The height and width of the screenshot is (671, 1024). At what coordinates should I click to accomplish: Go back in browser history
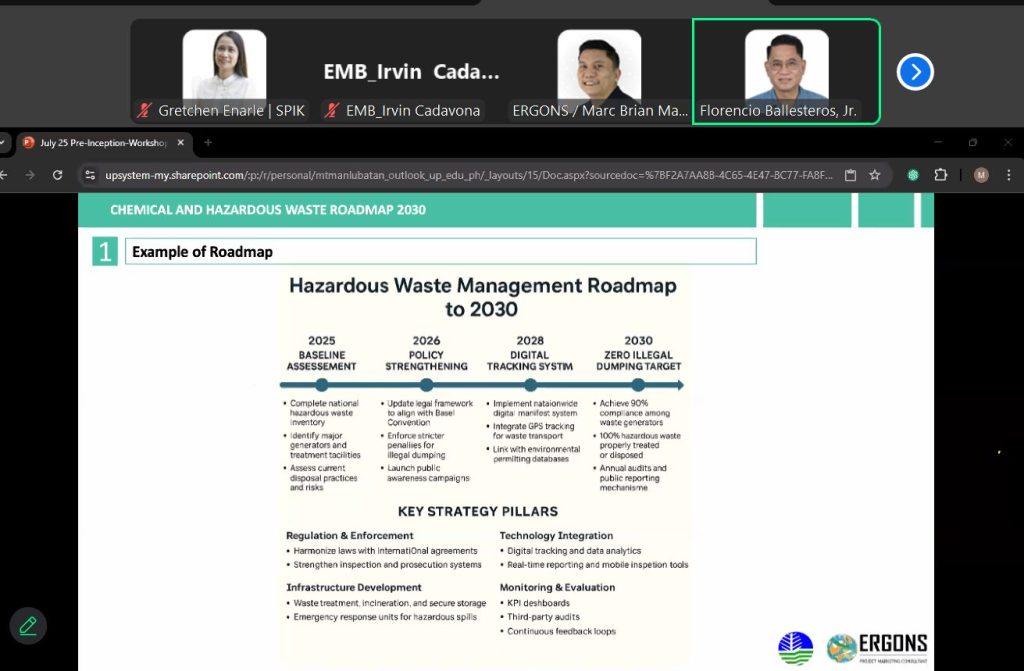coord(3,175)
